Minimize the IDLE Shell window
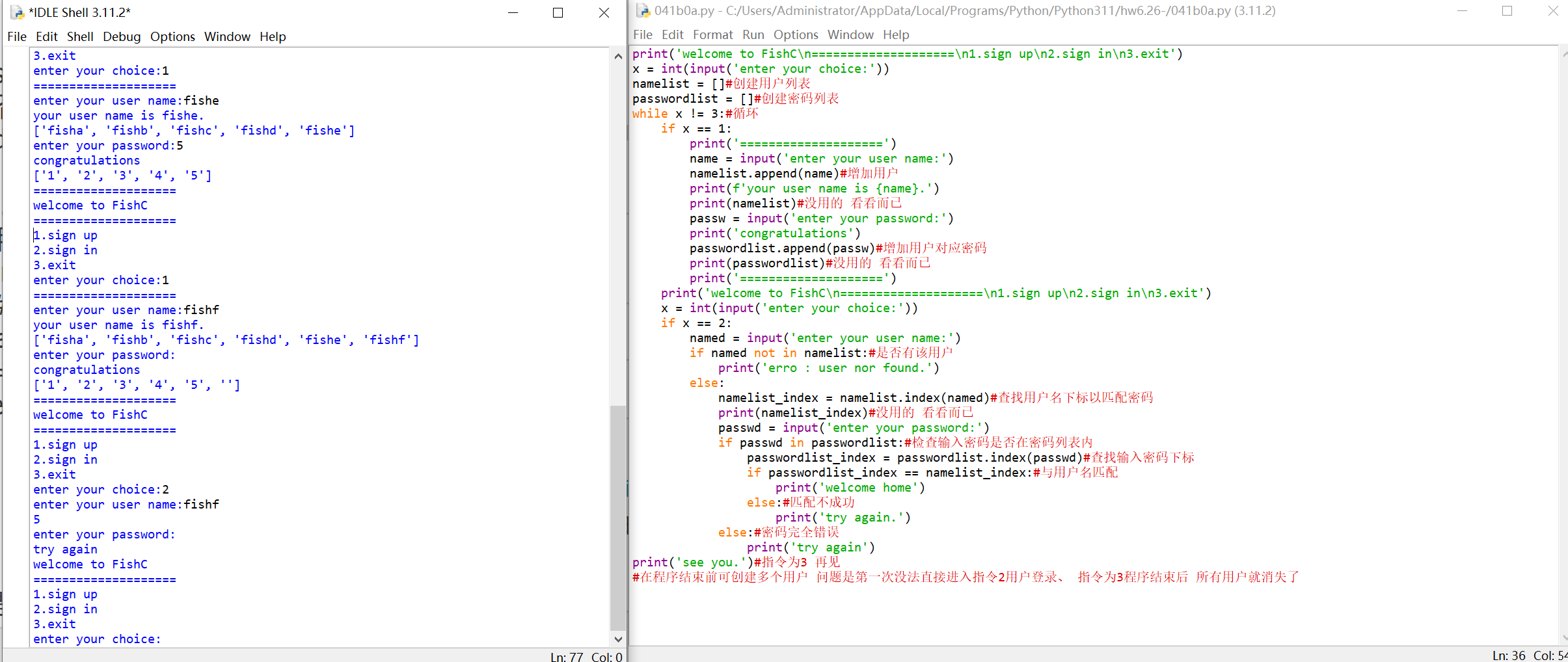This screenshot has height=662, width=1568. pos(513,12)
